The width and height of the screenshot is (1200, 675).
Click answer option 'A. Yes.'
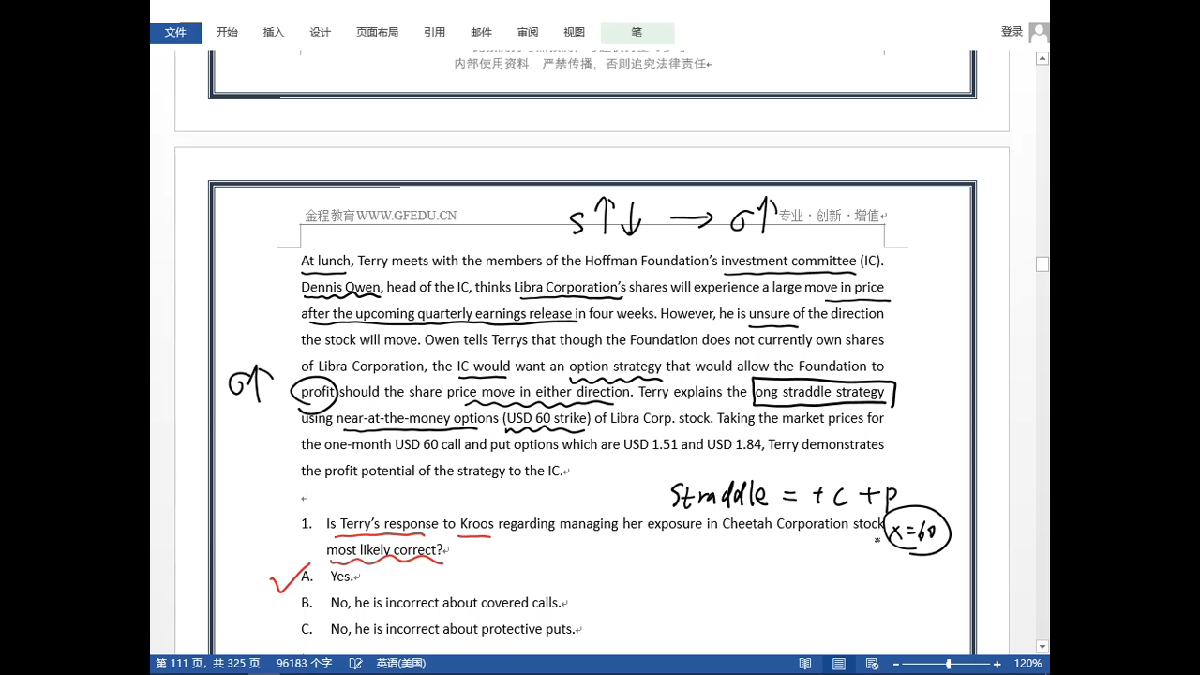[331, 576]
